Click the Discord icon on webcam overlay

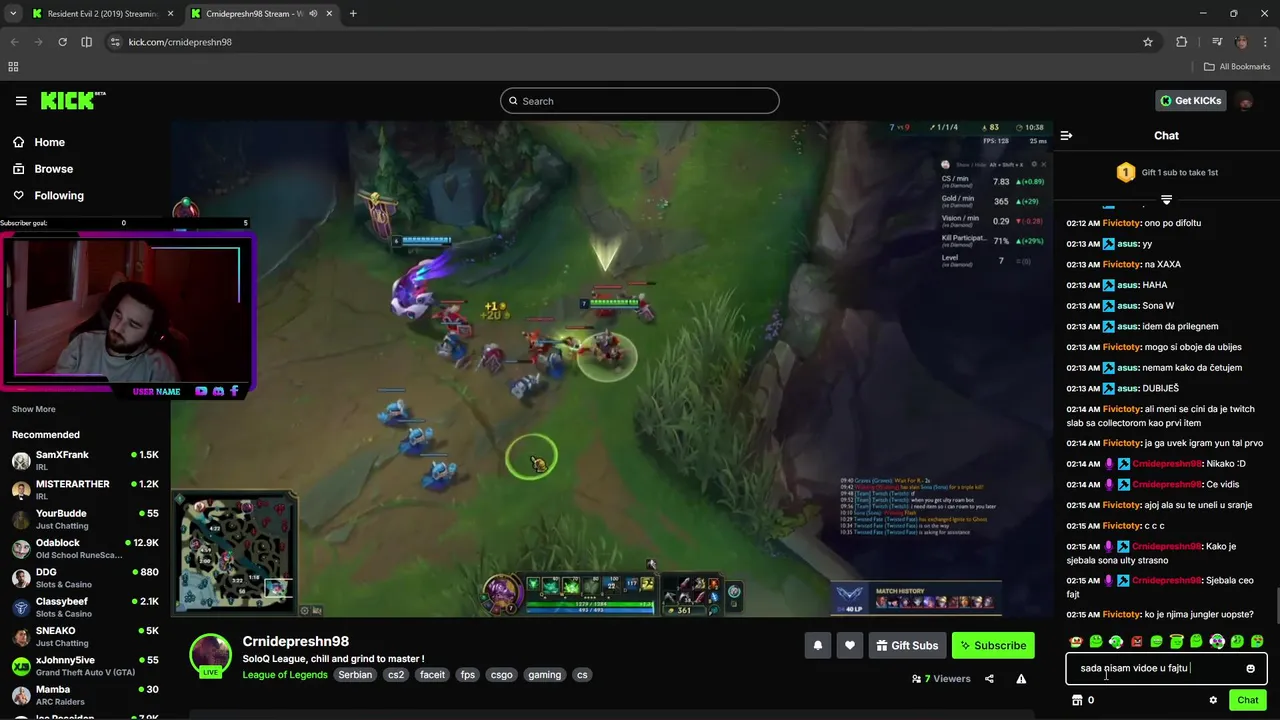click(217, 391)
